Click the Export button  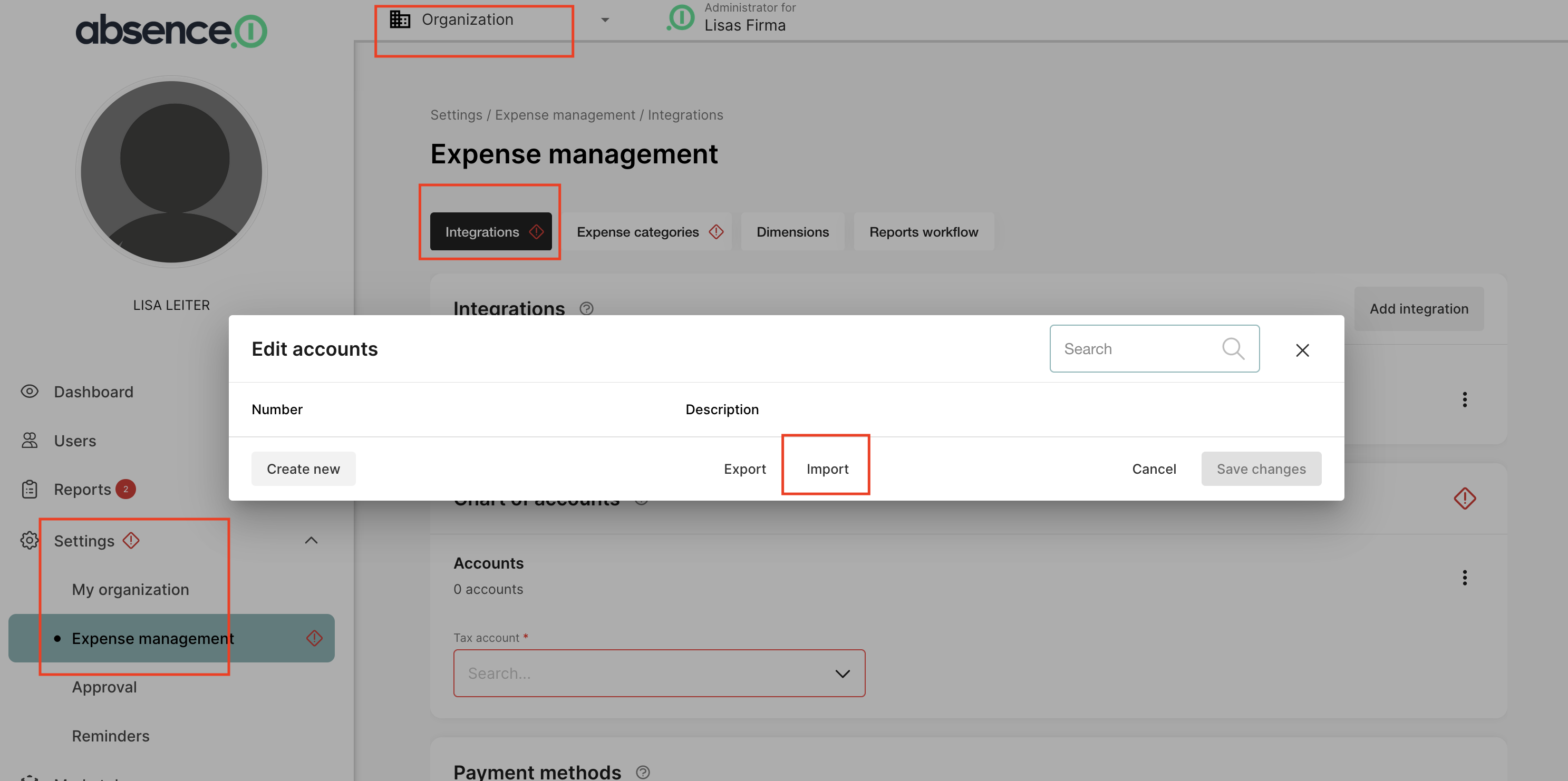tap(744, 469)
